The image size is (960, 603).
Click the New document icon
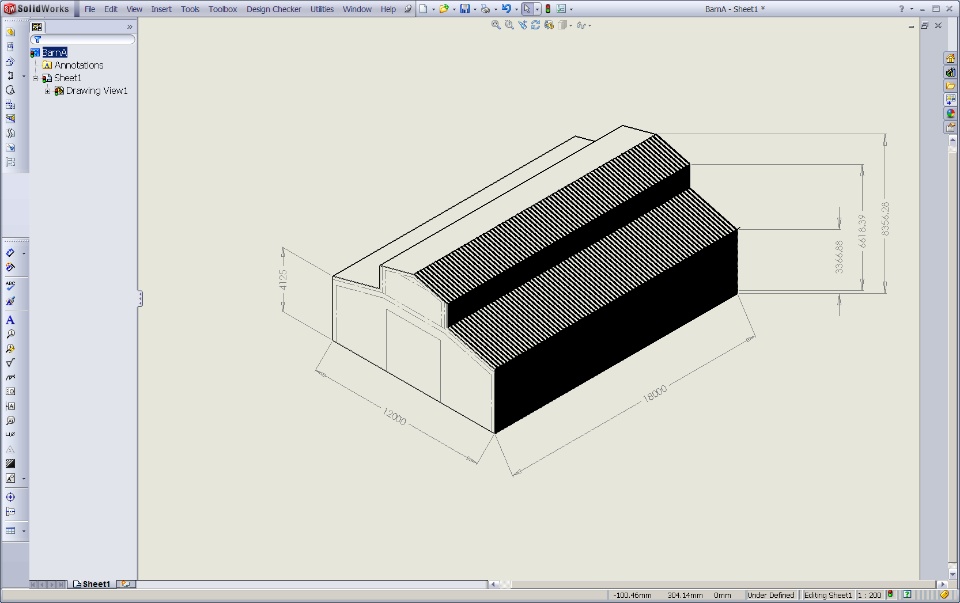coord(422,9)
